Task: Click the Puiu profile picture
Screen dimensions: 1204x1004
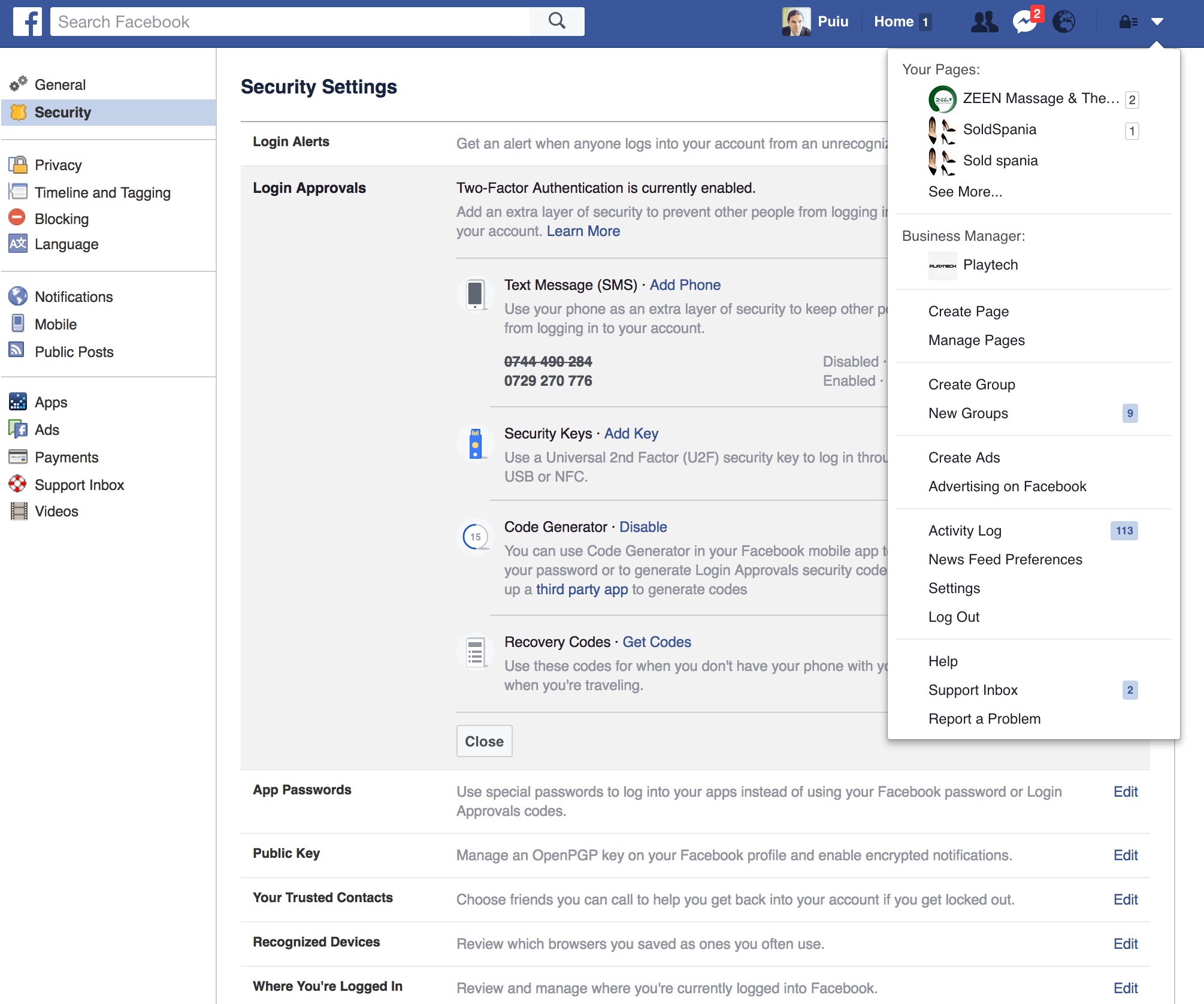Action: pos(796,22)
